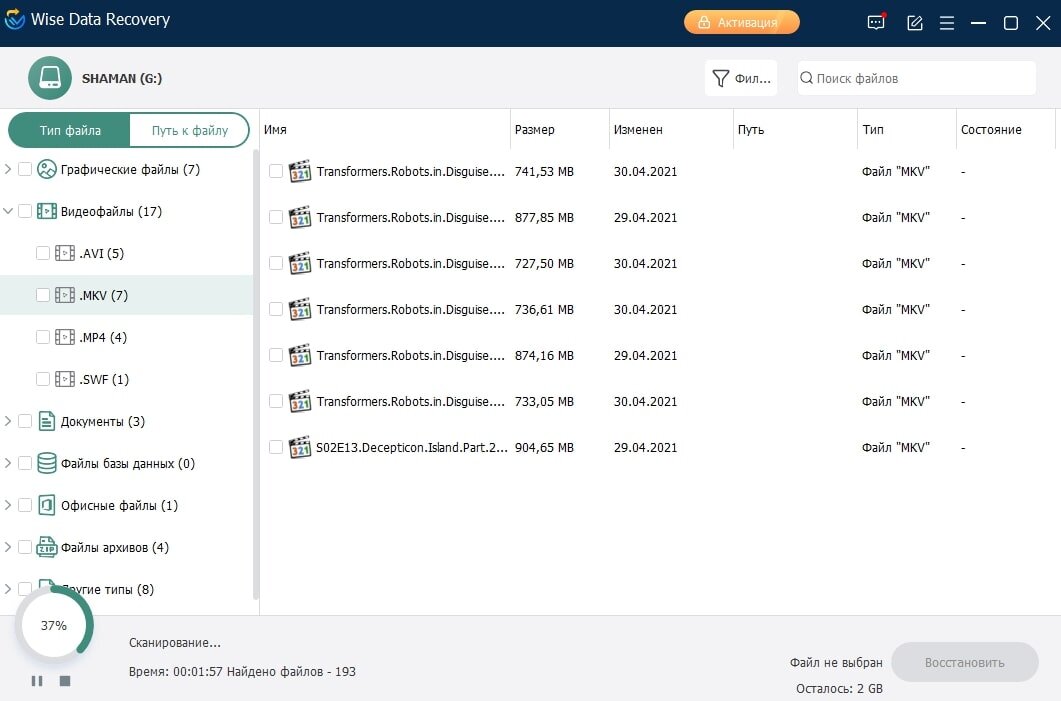
Task: Click the Восстановить recover button
Action: coord(965,662)
